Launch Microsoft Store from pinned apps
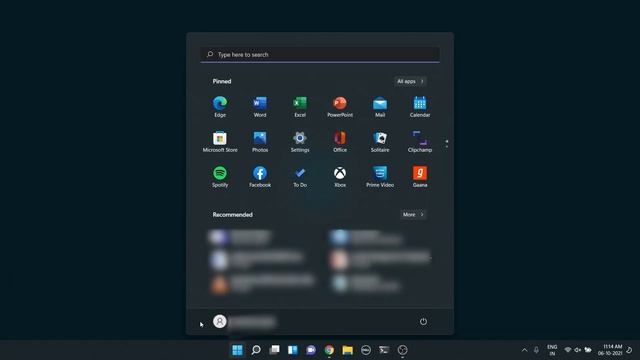Screen dimensions: 640x360 tap(220, 142)
